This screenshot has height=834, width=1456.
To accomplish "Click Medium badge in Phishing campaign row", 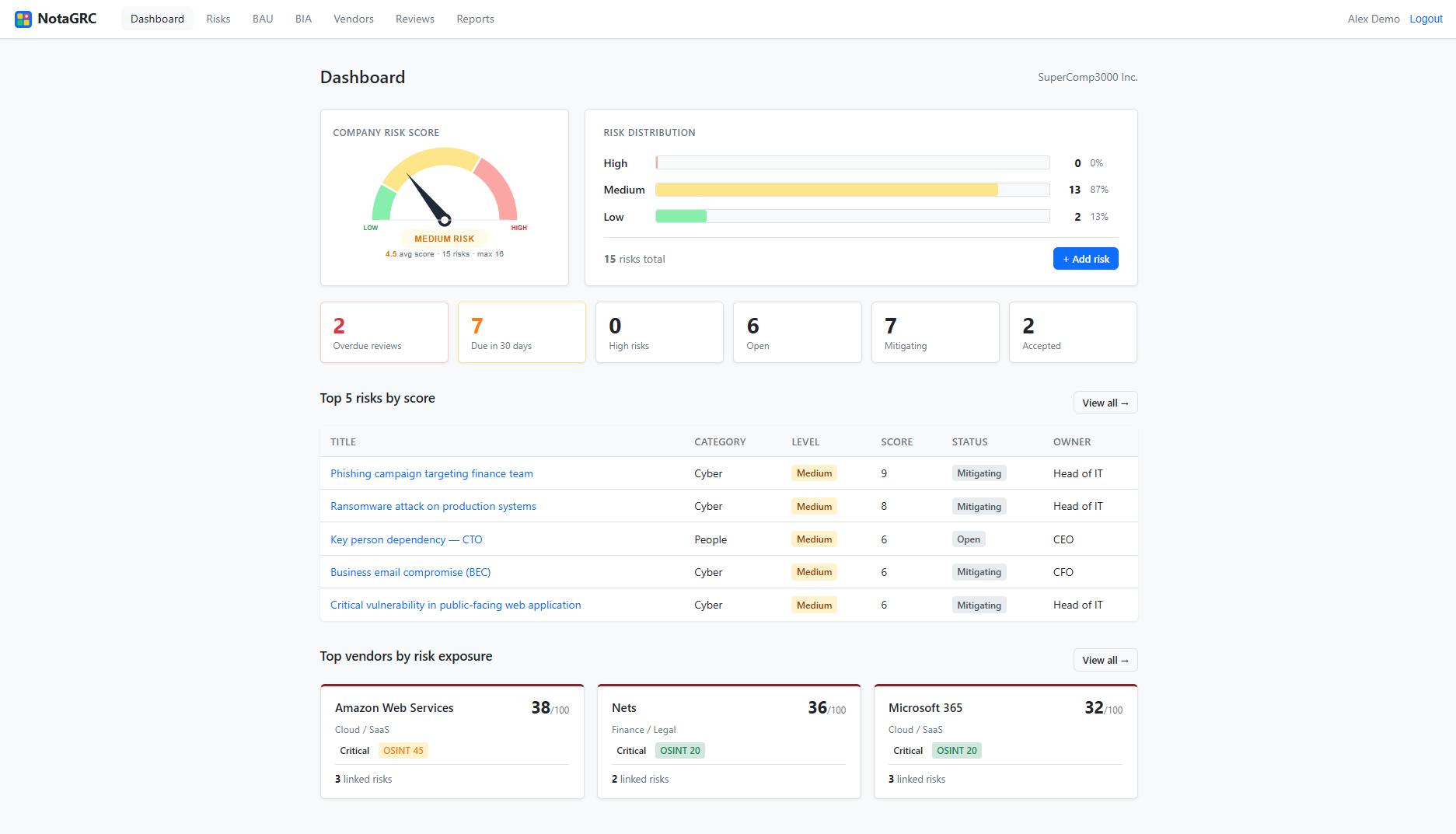I will click(x=814, y=473).
